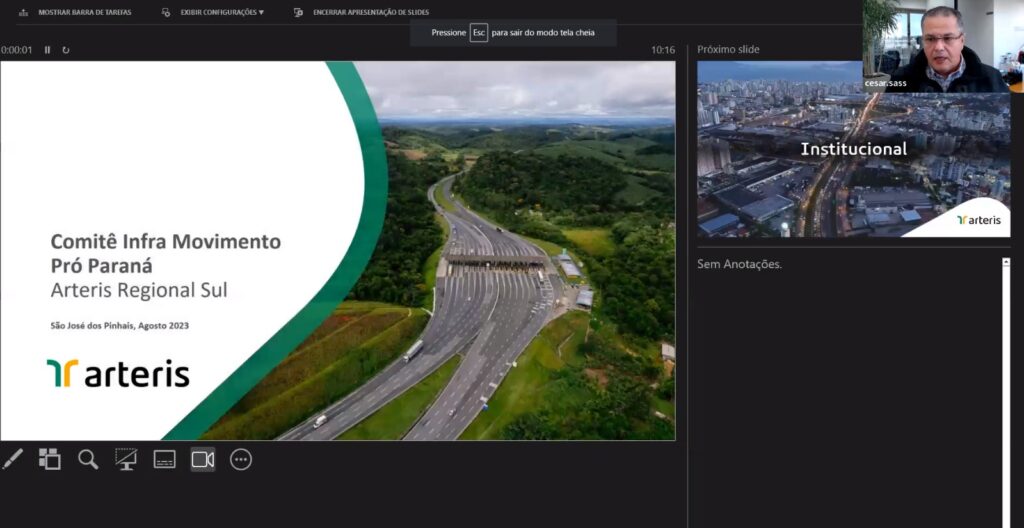Click Encerrar Apresentação de Slides
This screenshot has width=1024, height=528.
(371, 12)
